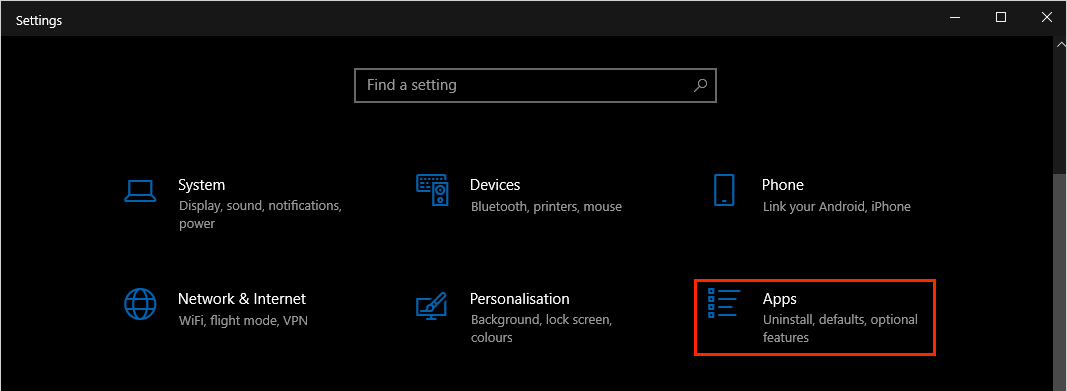Image resolution: width=1067 pixels, height=391 pixels.
Task: Open the Apps heading
Action: pos(780,299)
